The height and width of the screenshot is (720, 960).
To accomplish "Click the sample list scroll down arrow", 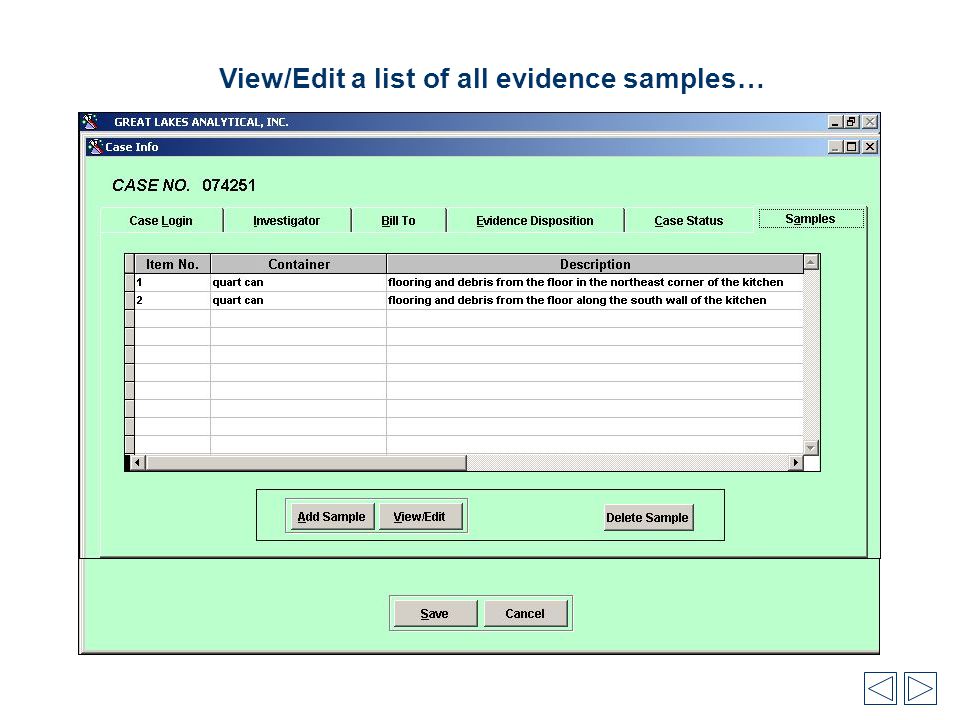I will tap(811, 448).
